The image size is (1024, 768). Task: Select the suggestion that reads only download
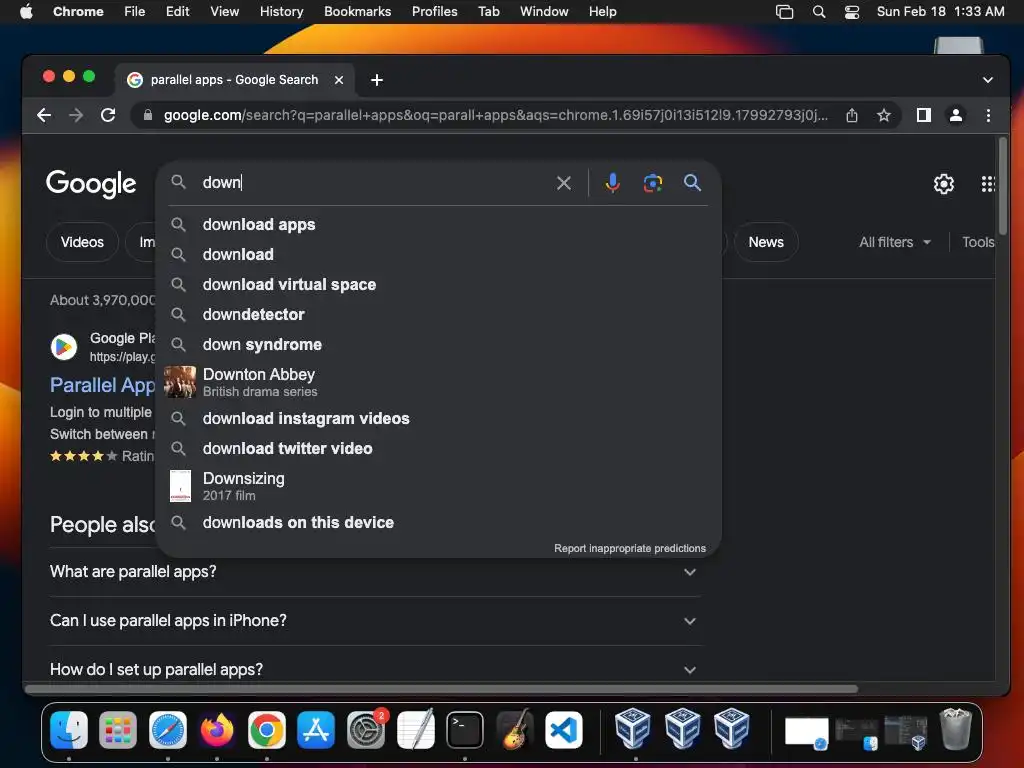point(438,255)
